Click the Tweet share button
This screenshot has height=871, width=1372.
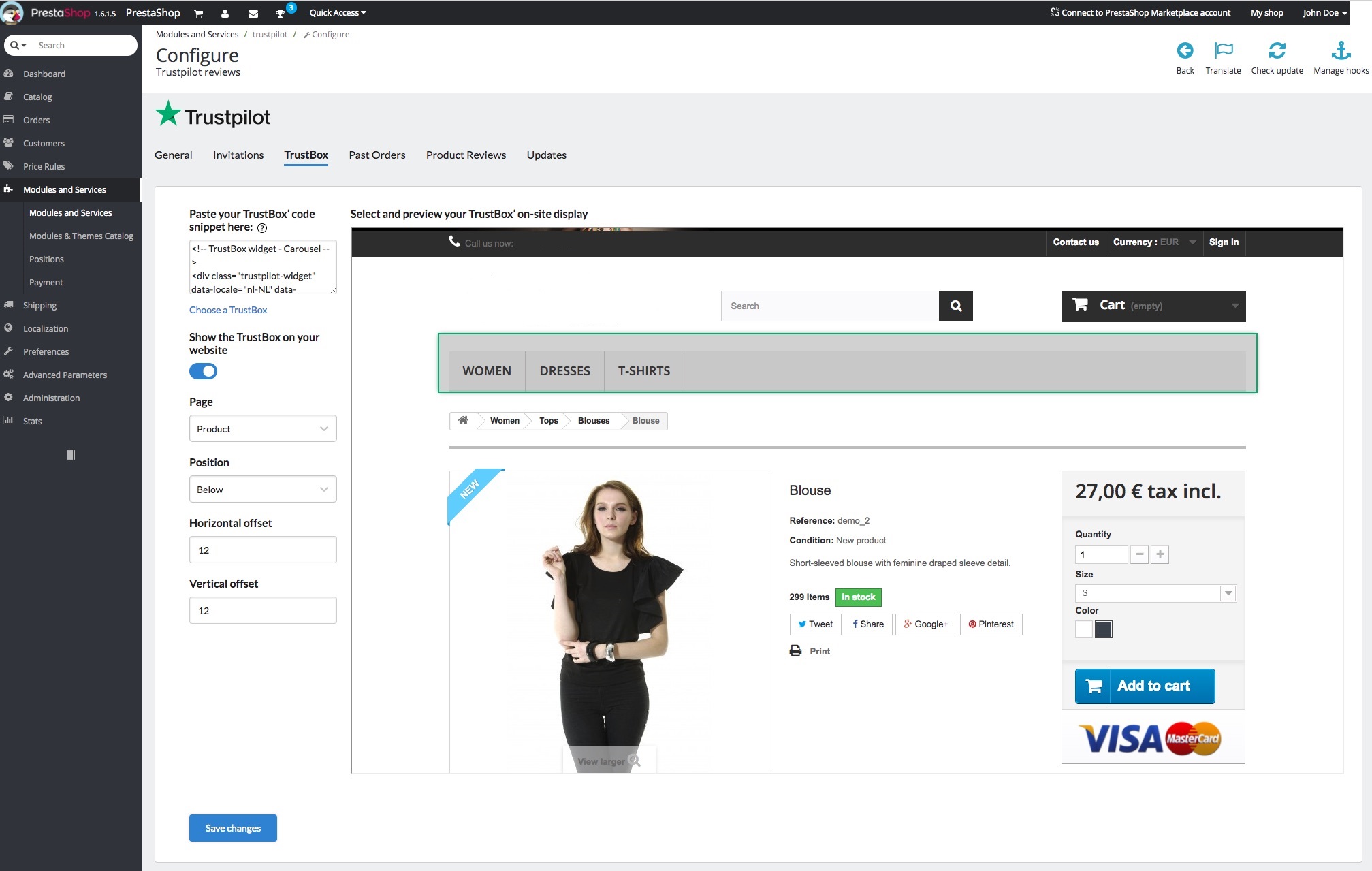(815, 624)
